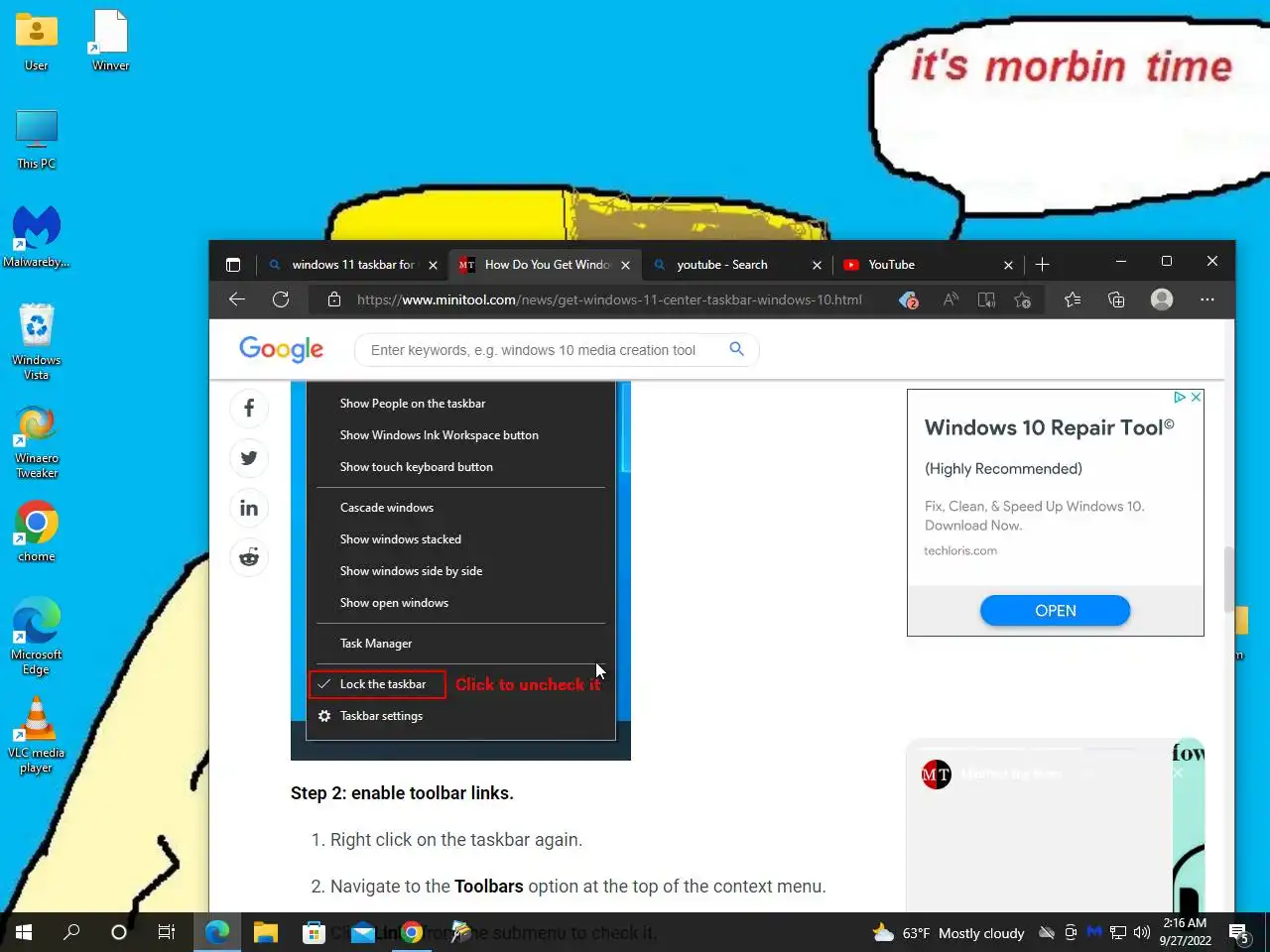1270x952 pixels.
Task: Select the User folder on desktop
Action: (37, 40)
